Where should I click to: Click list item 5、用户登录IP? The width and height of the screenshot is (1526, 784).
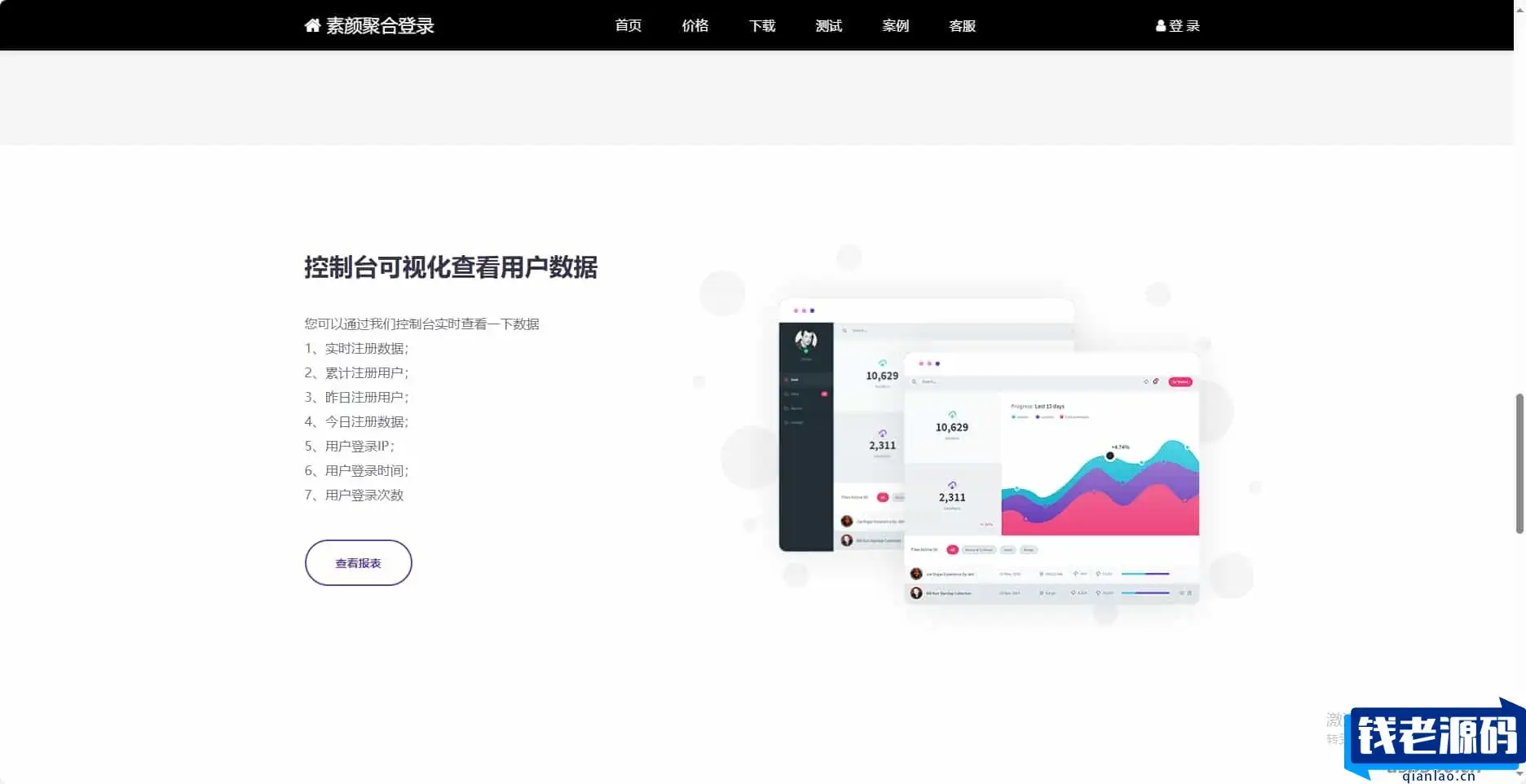349,446
